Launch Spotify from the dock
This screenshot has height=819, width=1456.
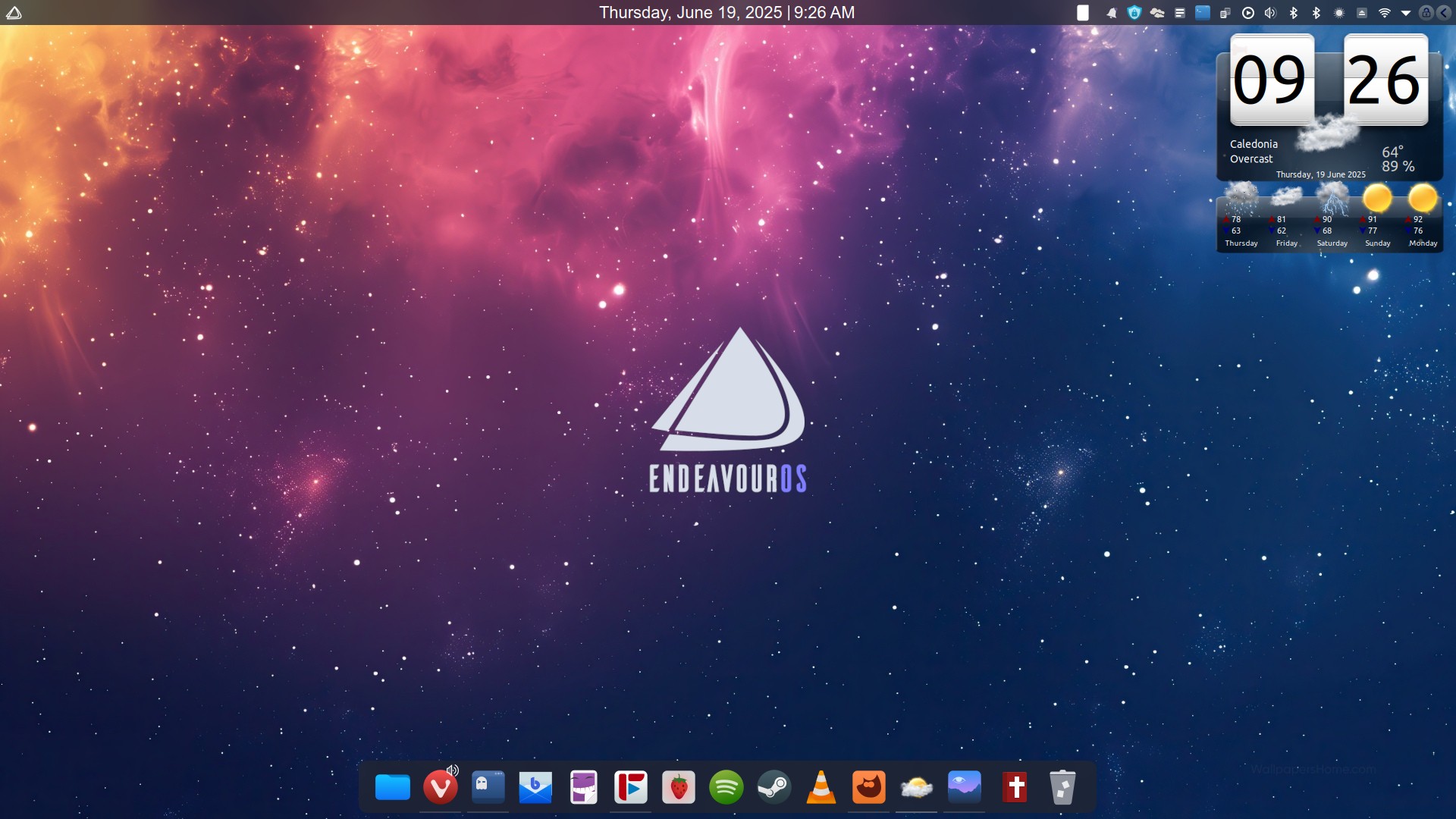tap(726, 788)
